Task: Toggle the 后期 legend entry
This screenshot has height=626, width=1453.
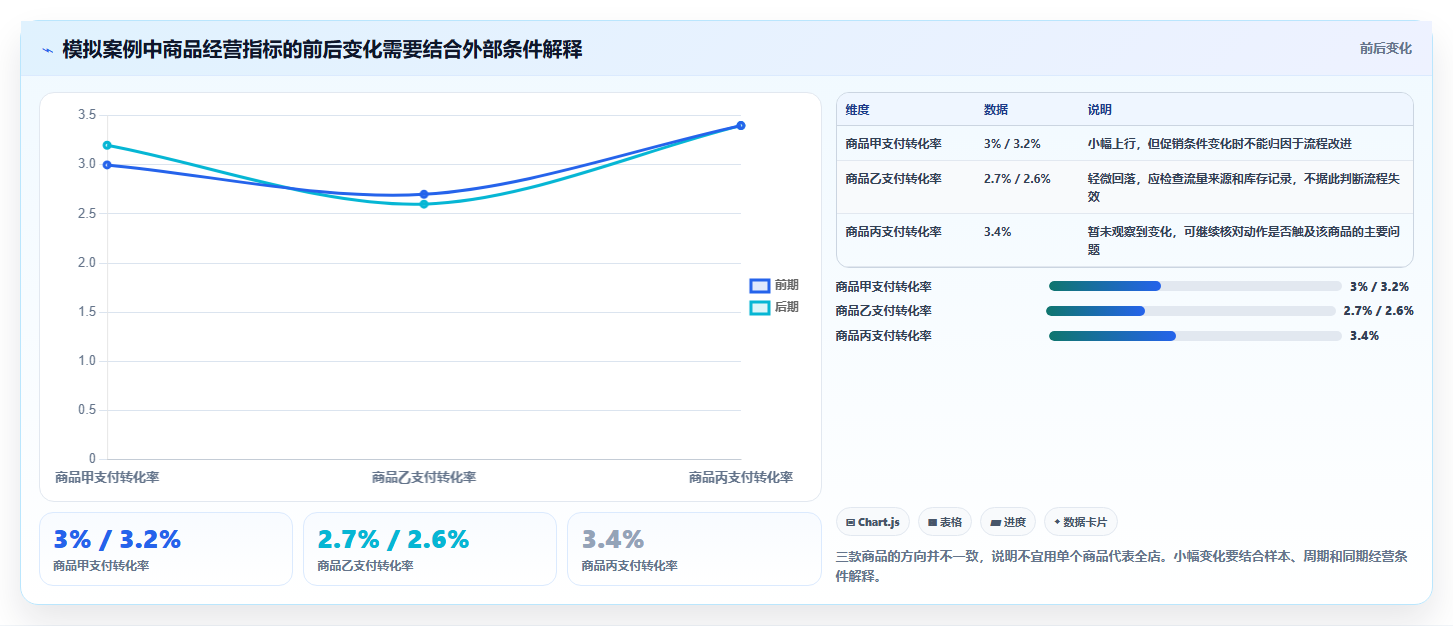Action: point(774,307)
